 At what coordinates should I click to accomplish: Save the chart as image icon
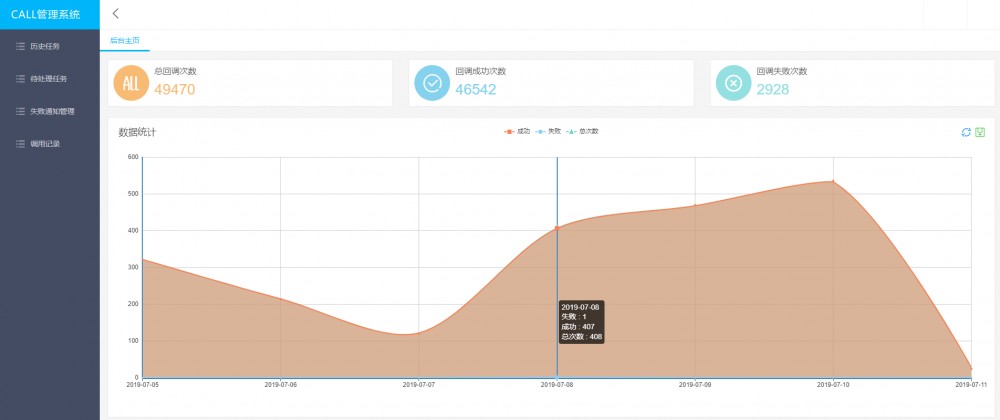click(x=980, y=132)
